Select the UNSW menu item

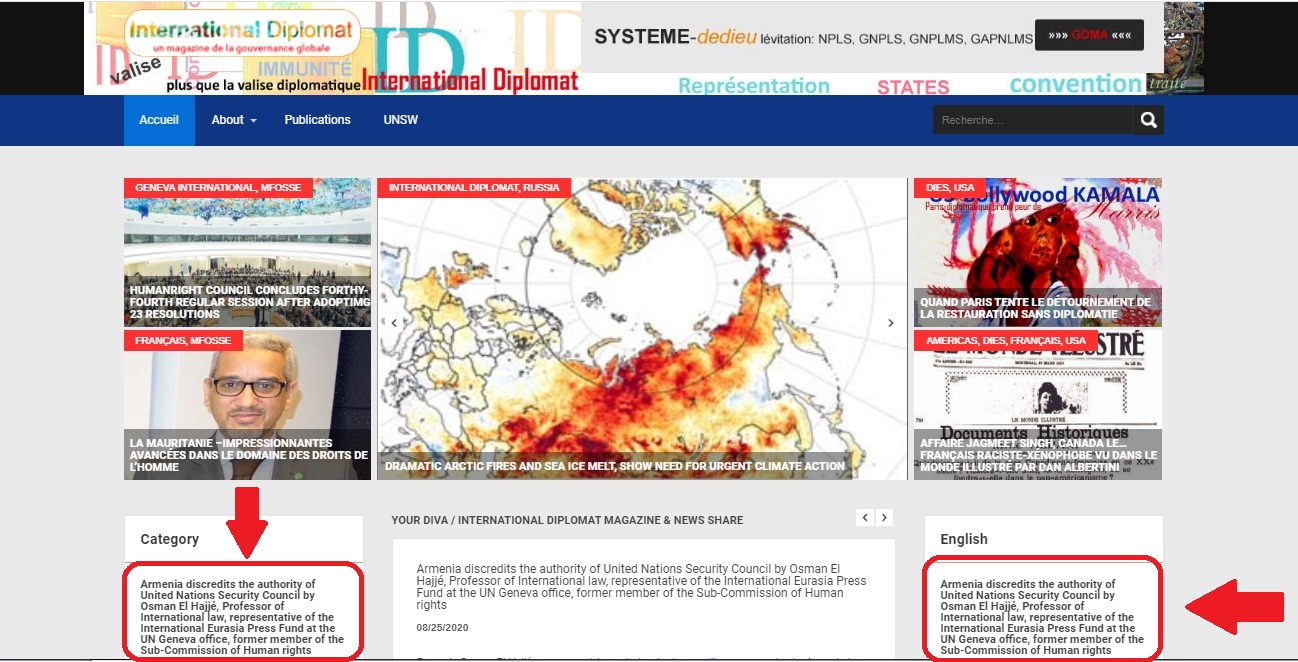pyautogui.click(x=401, y=120)
